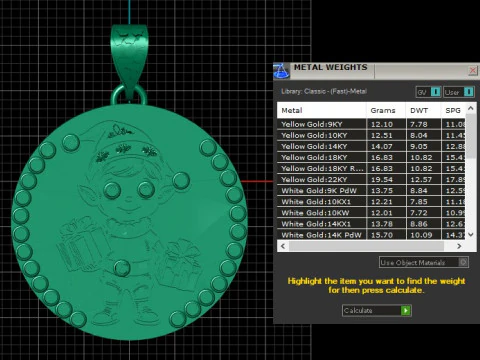This screenshot has height=360, width=480.
Task: Toggle the GV switch
Action: (429, 92)
